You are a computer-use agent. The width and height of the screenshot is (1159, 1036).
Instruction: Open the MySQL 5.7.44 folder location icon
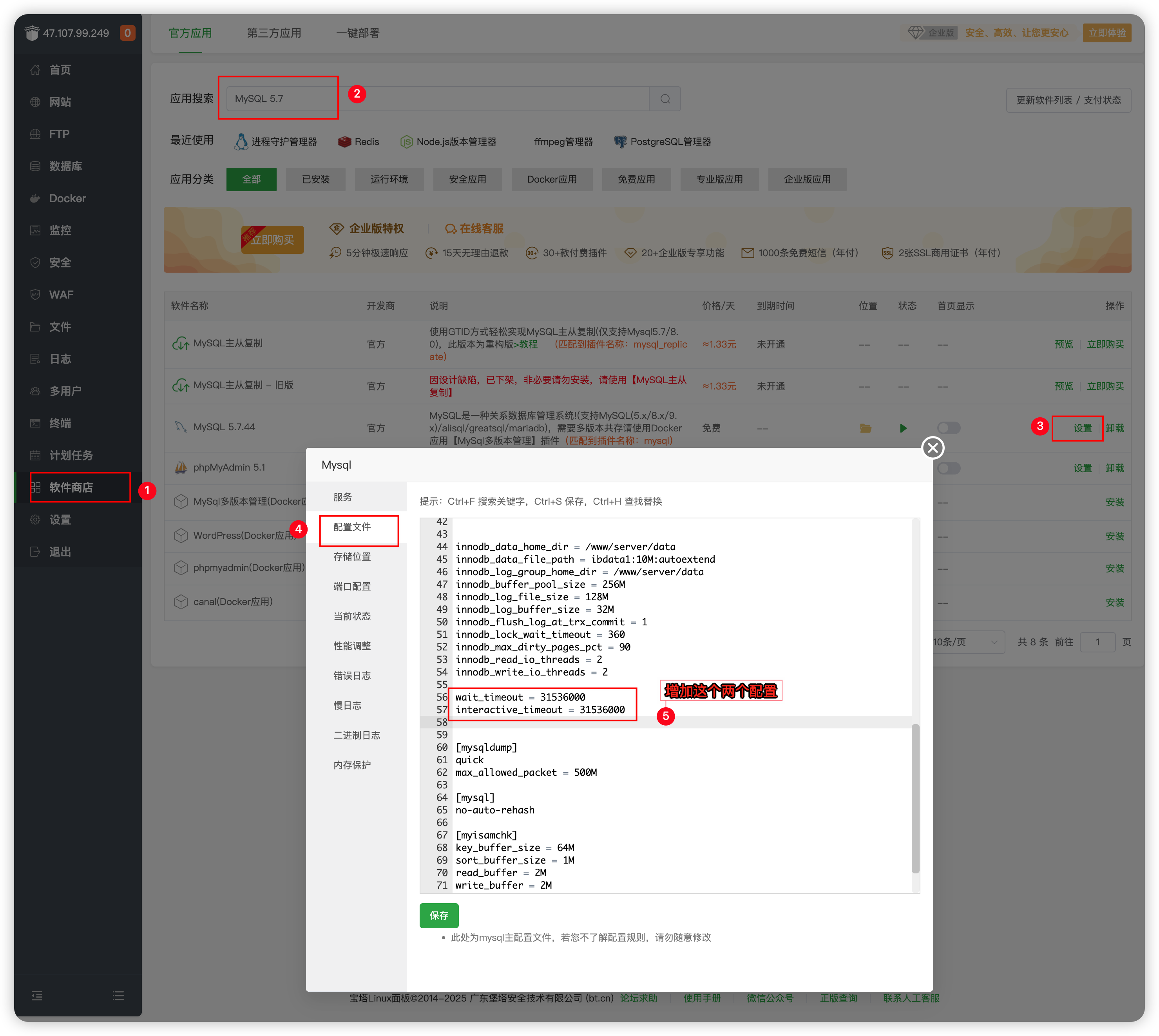click(865, 428)
